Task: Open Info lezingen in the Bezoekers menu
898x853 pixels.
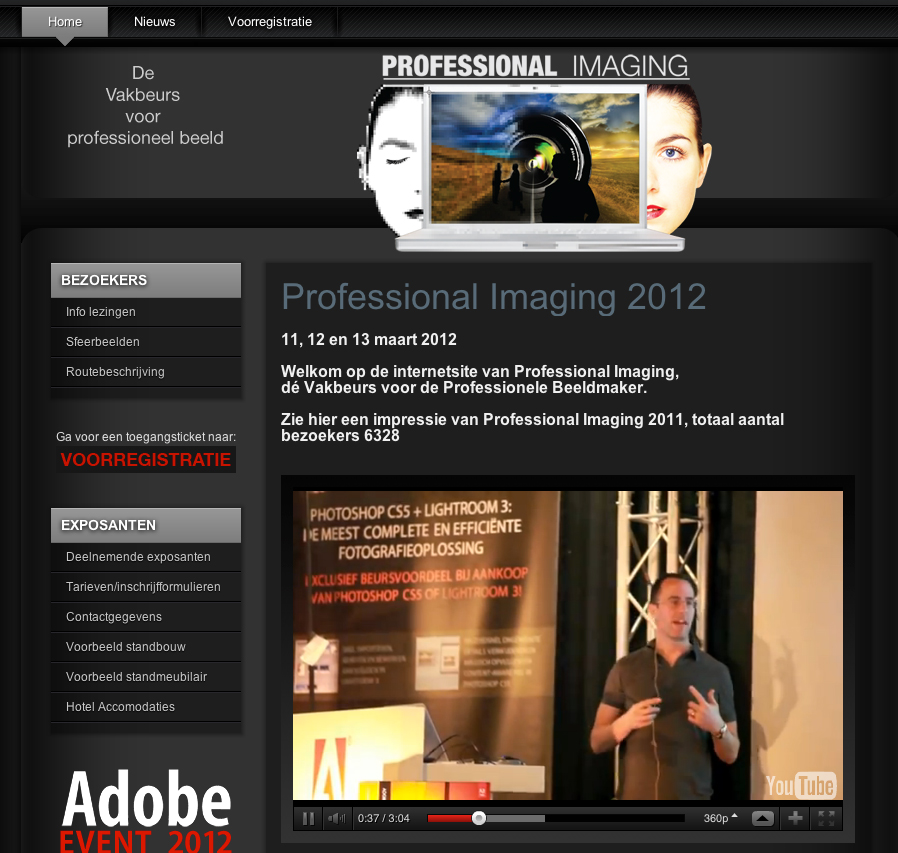Action: click(146, 312)
